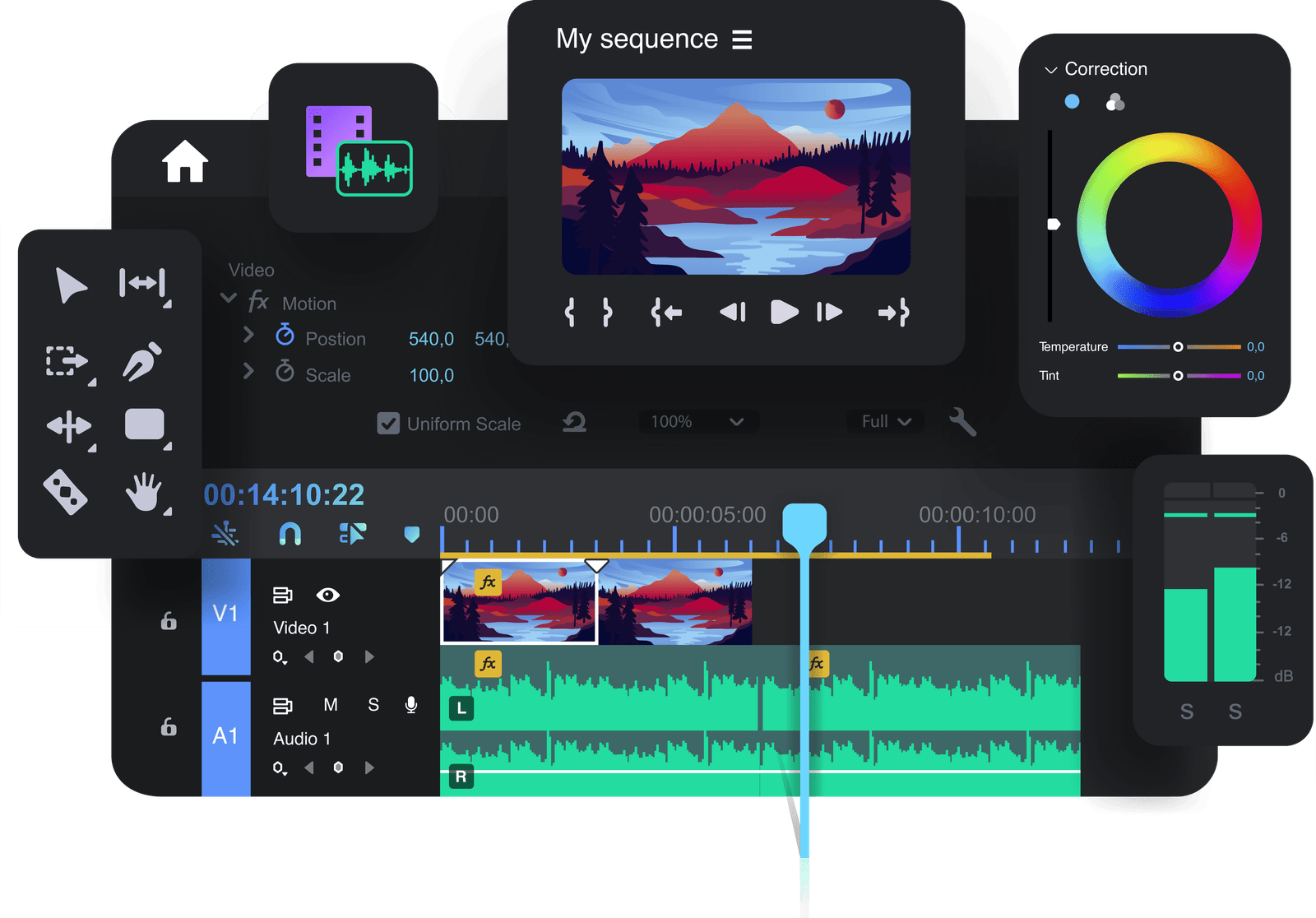The width and height of the screenshot is (1316, 918).
Task: Open the Full resolution dropdown
Action: click(886, 422)
